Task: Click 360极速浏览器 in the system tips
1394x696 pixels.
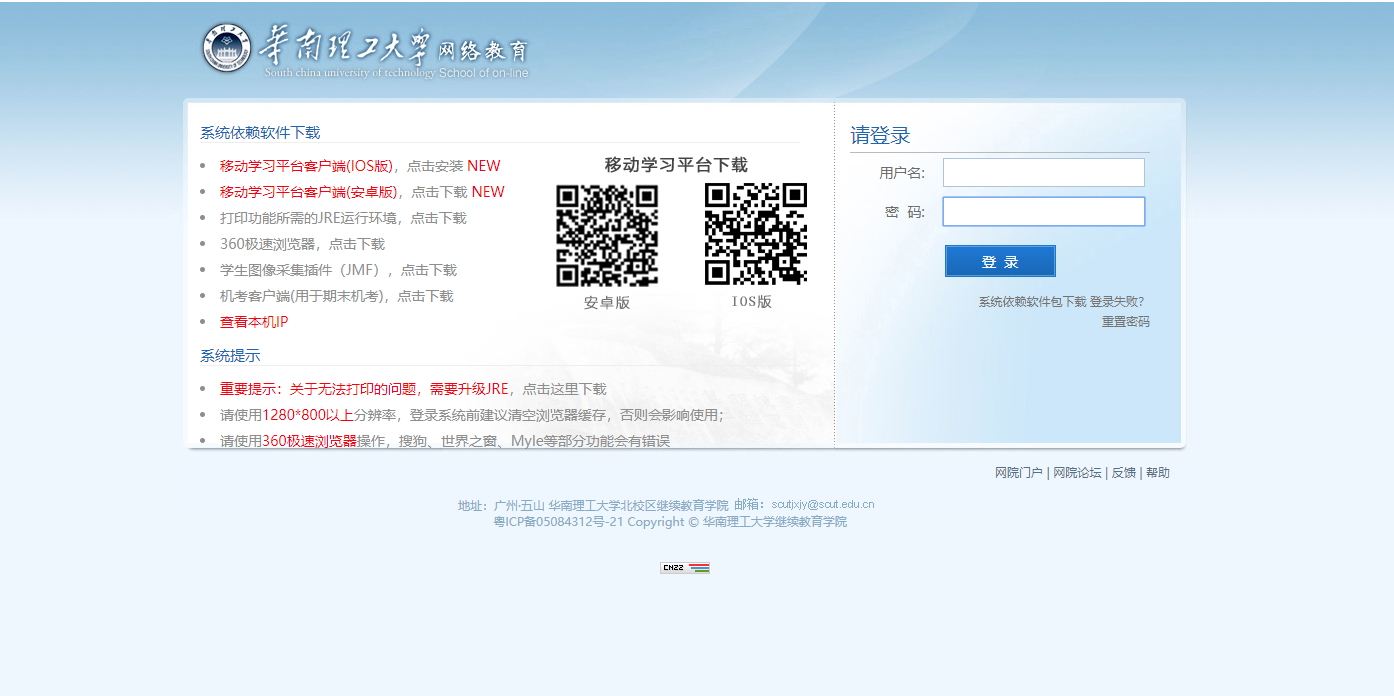Action: [x=309, y=441]
